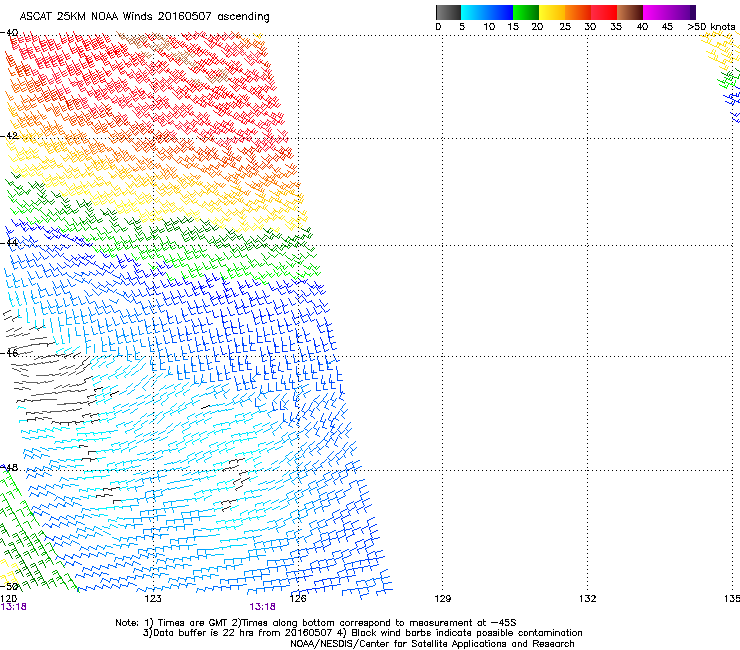The image size is (740, 650).
Task: Click the '126' longitude axis label
Action: pos(298,599)
